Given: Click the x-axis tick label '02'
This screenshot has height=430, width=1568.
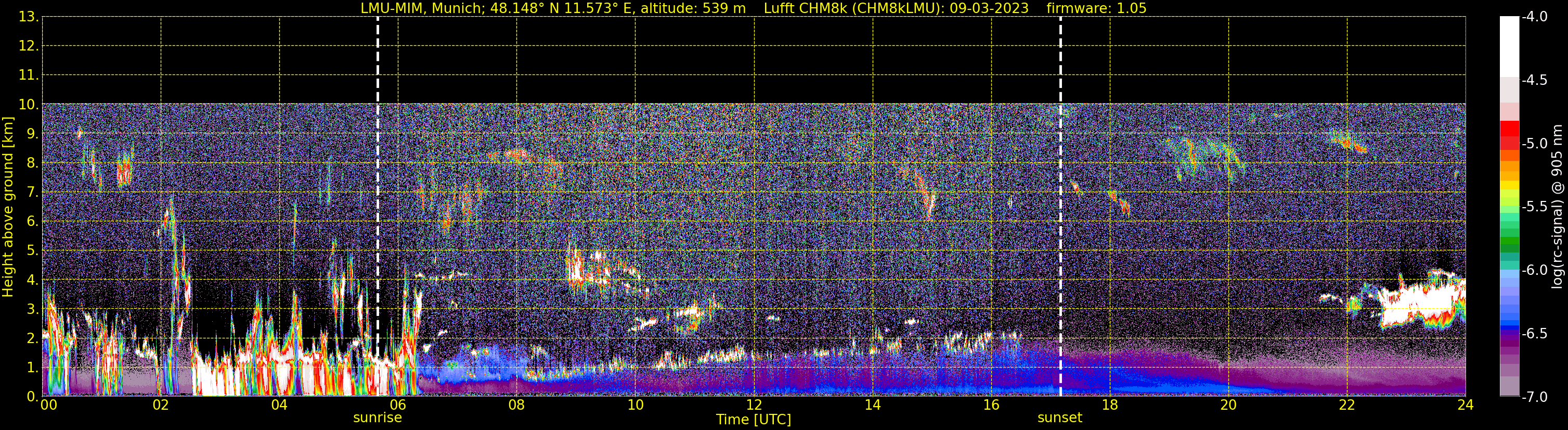Looking at the screenshot, I should [x=161, y=405].
